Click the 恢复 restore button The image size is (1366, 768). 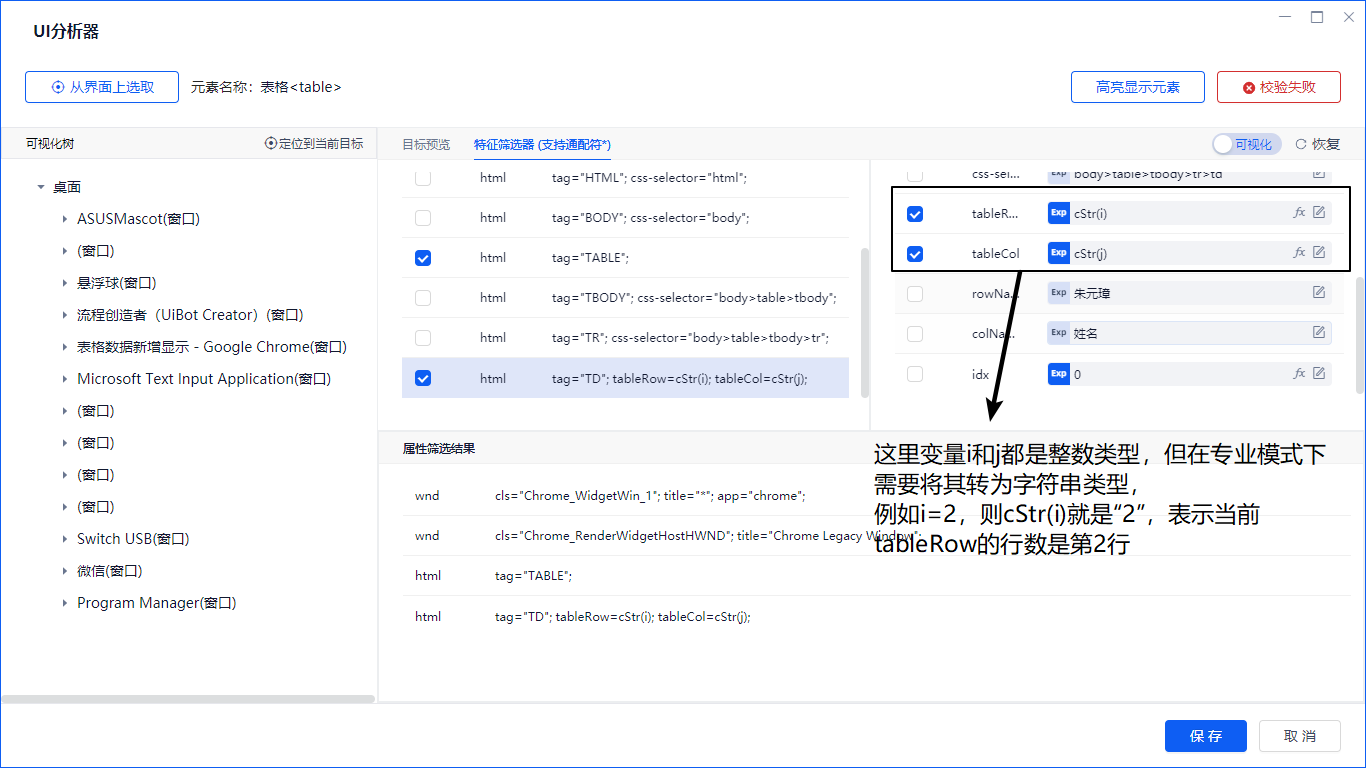1318,144
